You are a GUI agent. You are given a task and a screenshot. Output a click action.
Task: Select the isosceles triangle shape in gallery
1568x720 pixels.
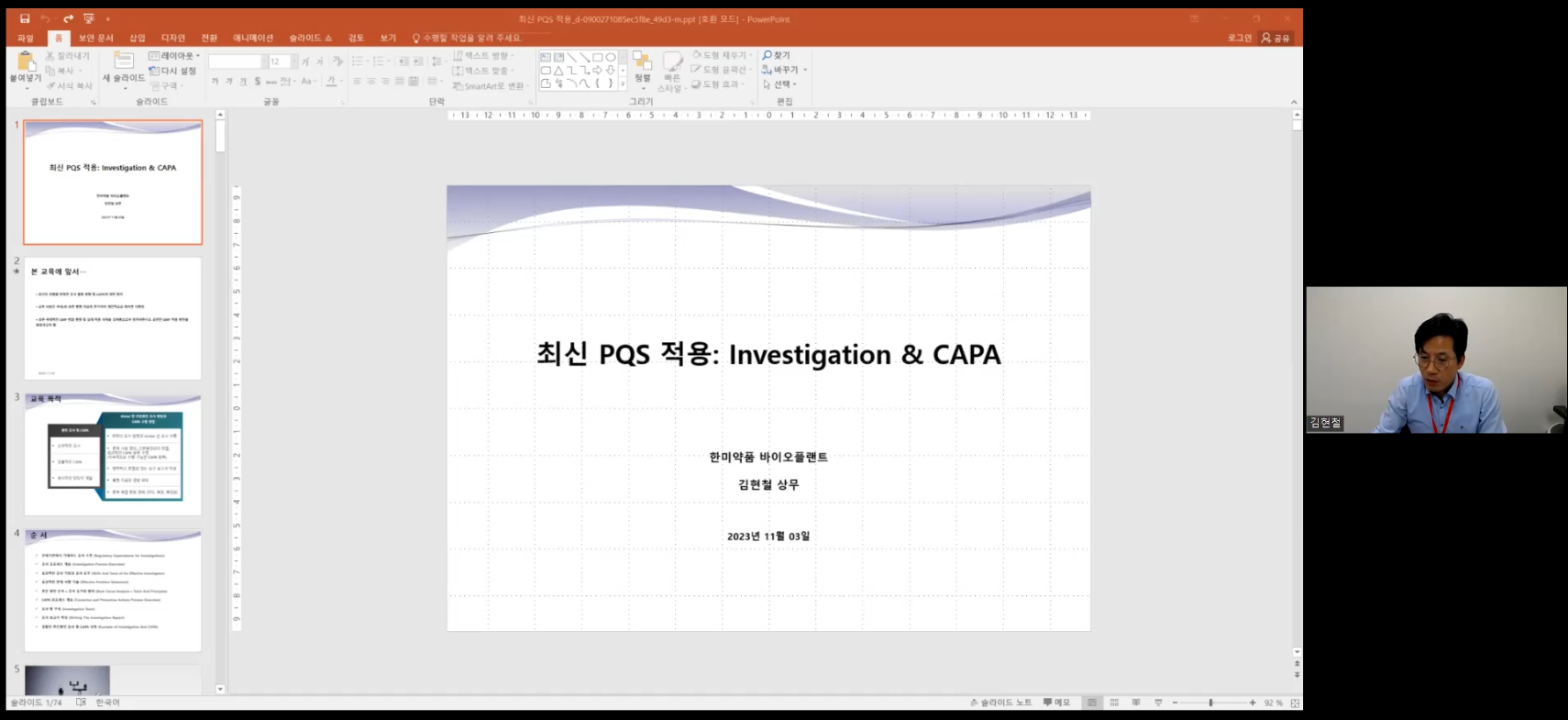(x=558, y=70)
